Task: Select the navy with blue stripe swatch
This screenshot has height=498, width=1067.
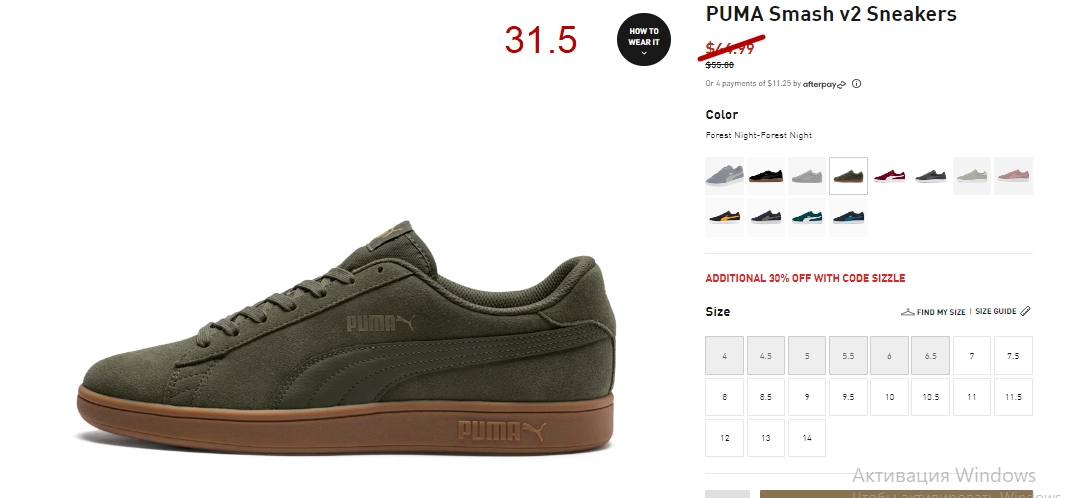Action: 848,217
